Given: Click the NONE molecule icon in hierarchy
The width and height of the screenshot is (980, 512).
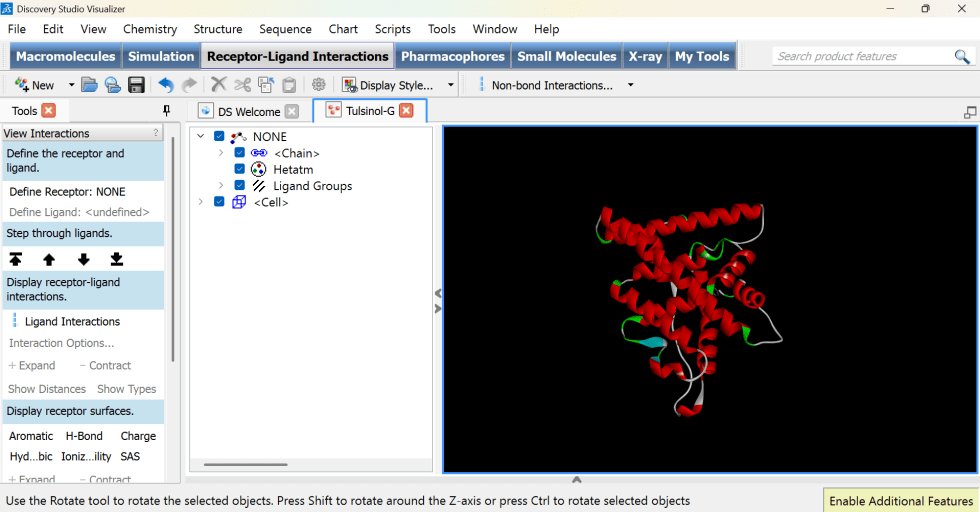Looking at the screenshot, I should click(239, 136).
